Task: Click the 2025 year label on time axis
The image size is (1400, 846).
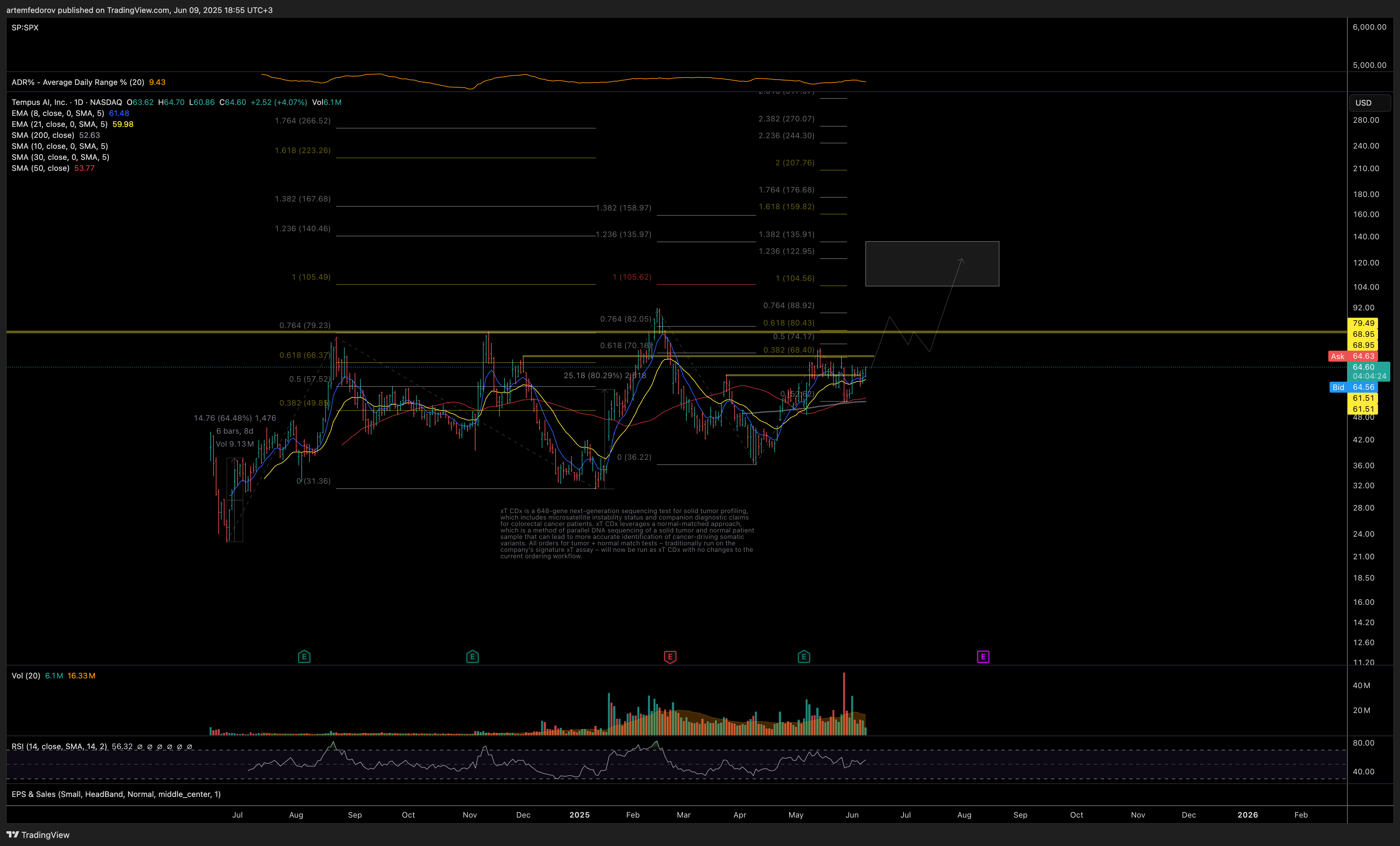Action: (580, 815)
